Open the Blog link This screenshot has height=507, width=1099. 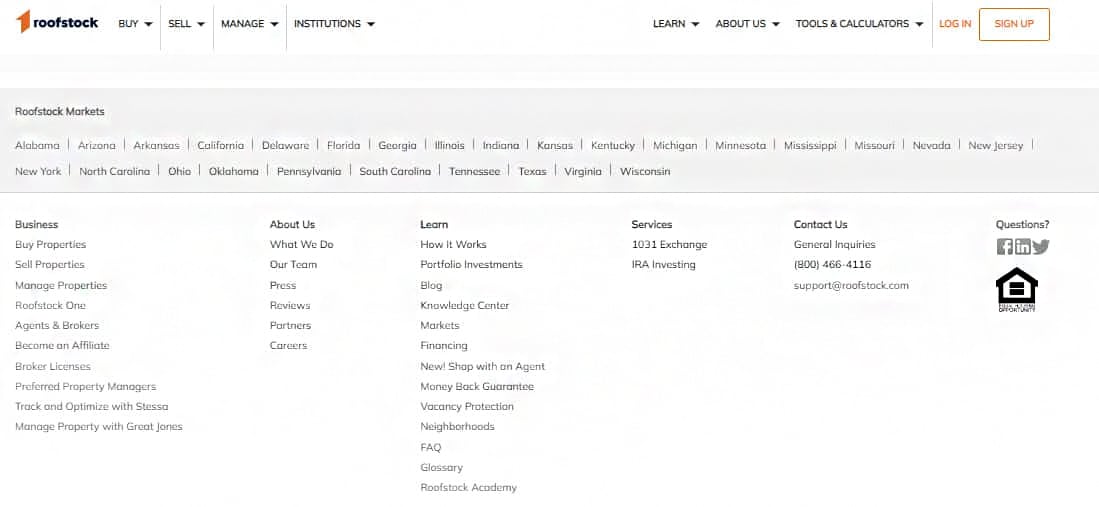[431, 285]
